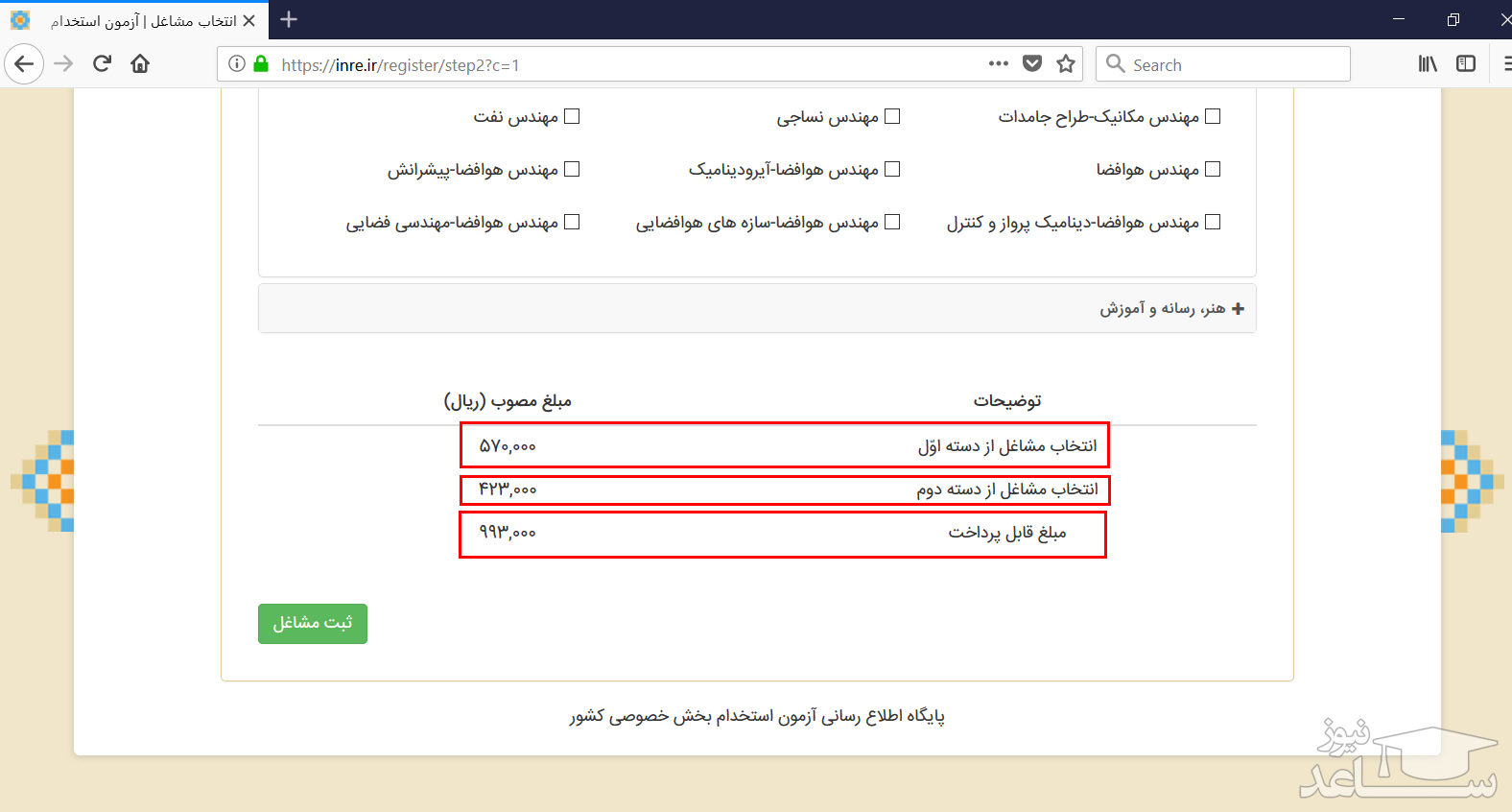This screenshot has width=1512, height=812.
Task: Reload the current page
Action: pos(102,64)
